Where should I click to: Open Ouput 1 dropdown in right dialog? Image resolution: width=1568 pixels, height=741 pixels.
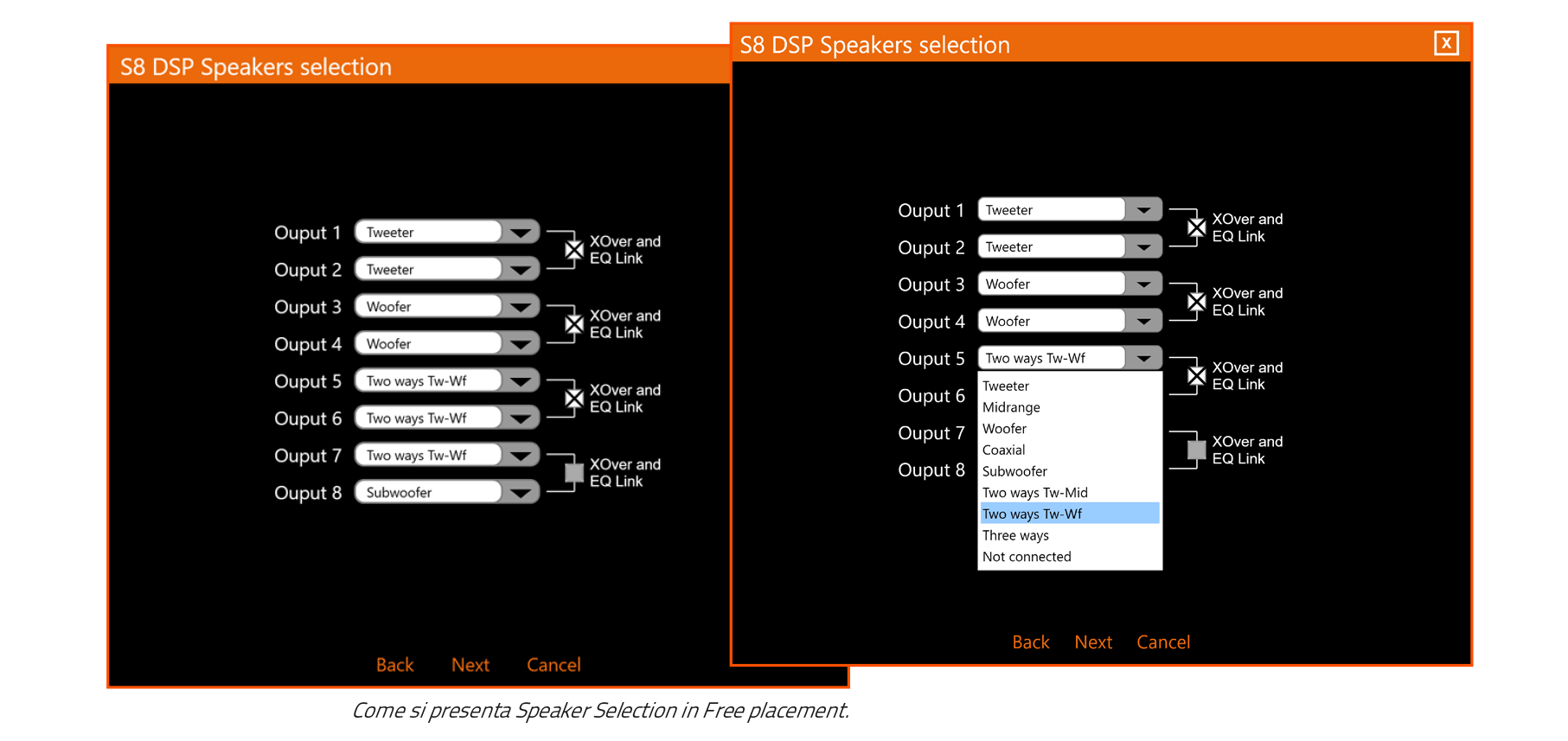click(x=1143, y=210)
